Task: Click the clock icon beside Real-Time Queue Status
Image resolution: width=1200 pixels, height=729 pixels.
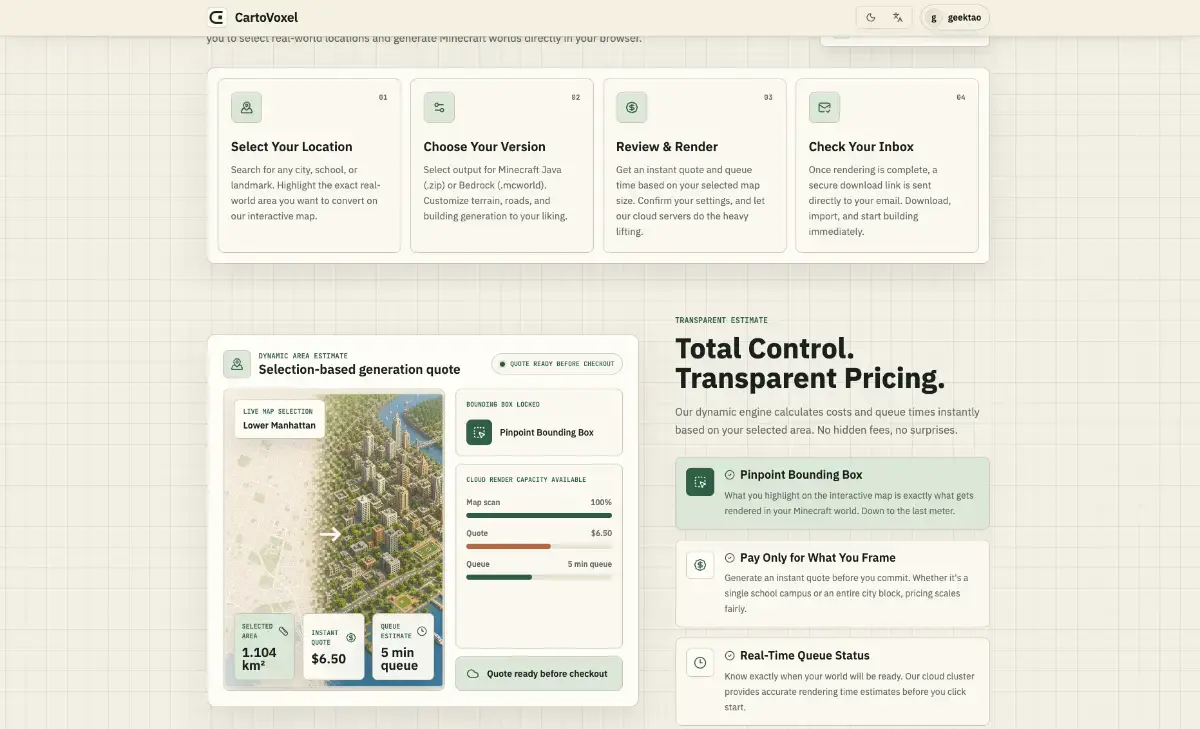Action: click(700, 662)
